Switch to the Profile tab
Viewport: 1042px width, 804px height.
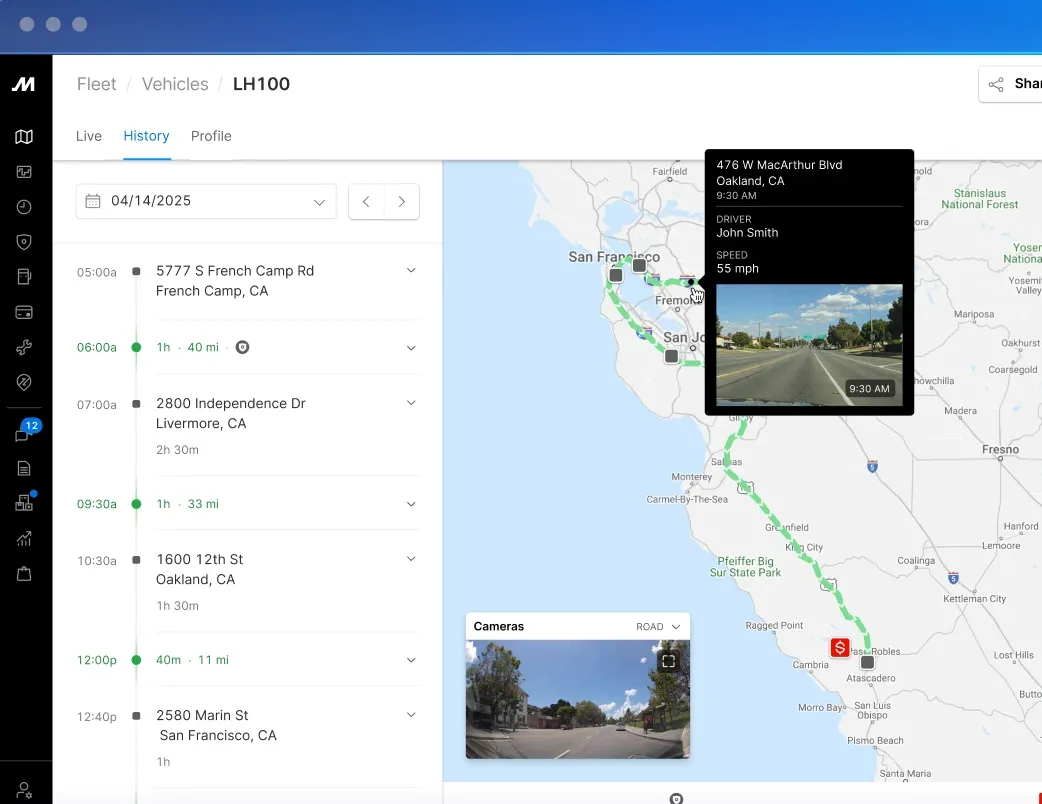[x=211, y=136]
